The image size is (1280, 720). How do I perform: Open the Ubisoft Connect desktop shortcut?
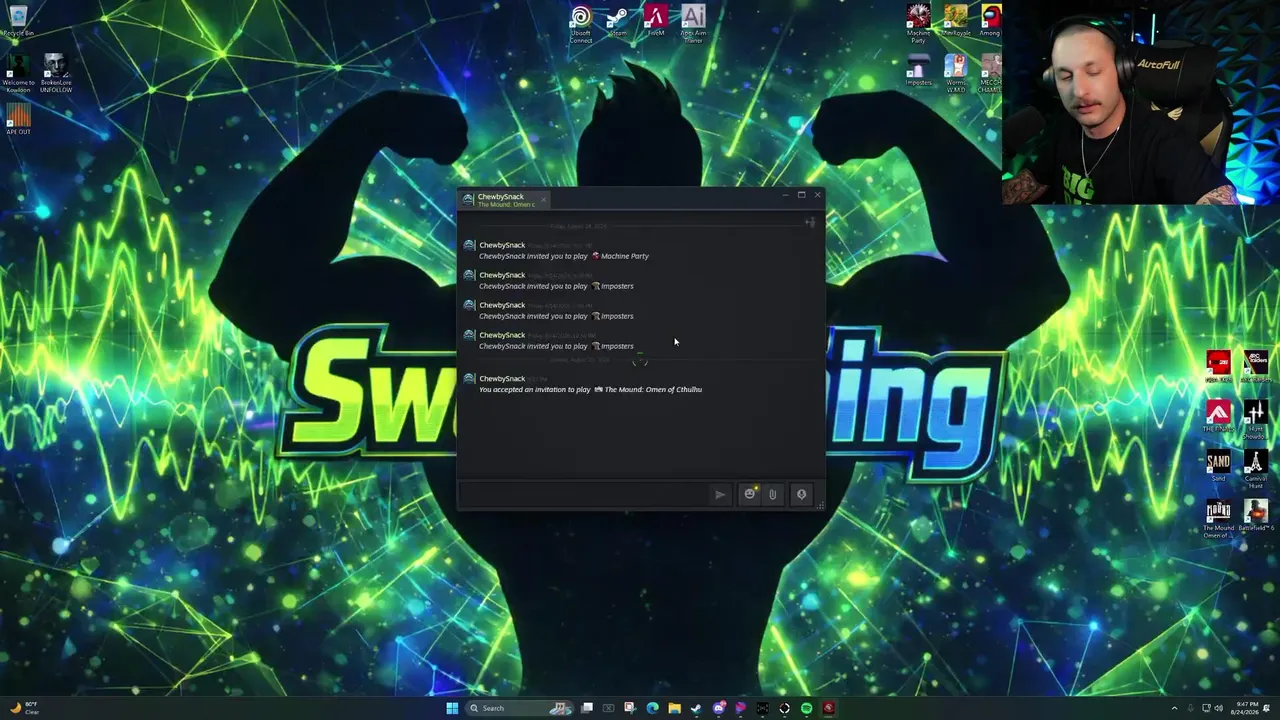click(581, 24)
